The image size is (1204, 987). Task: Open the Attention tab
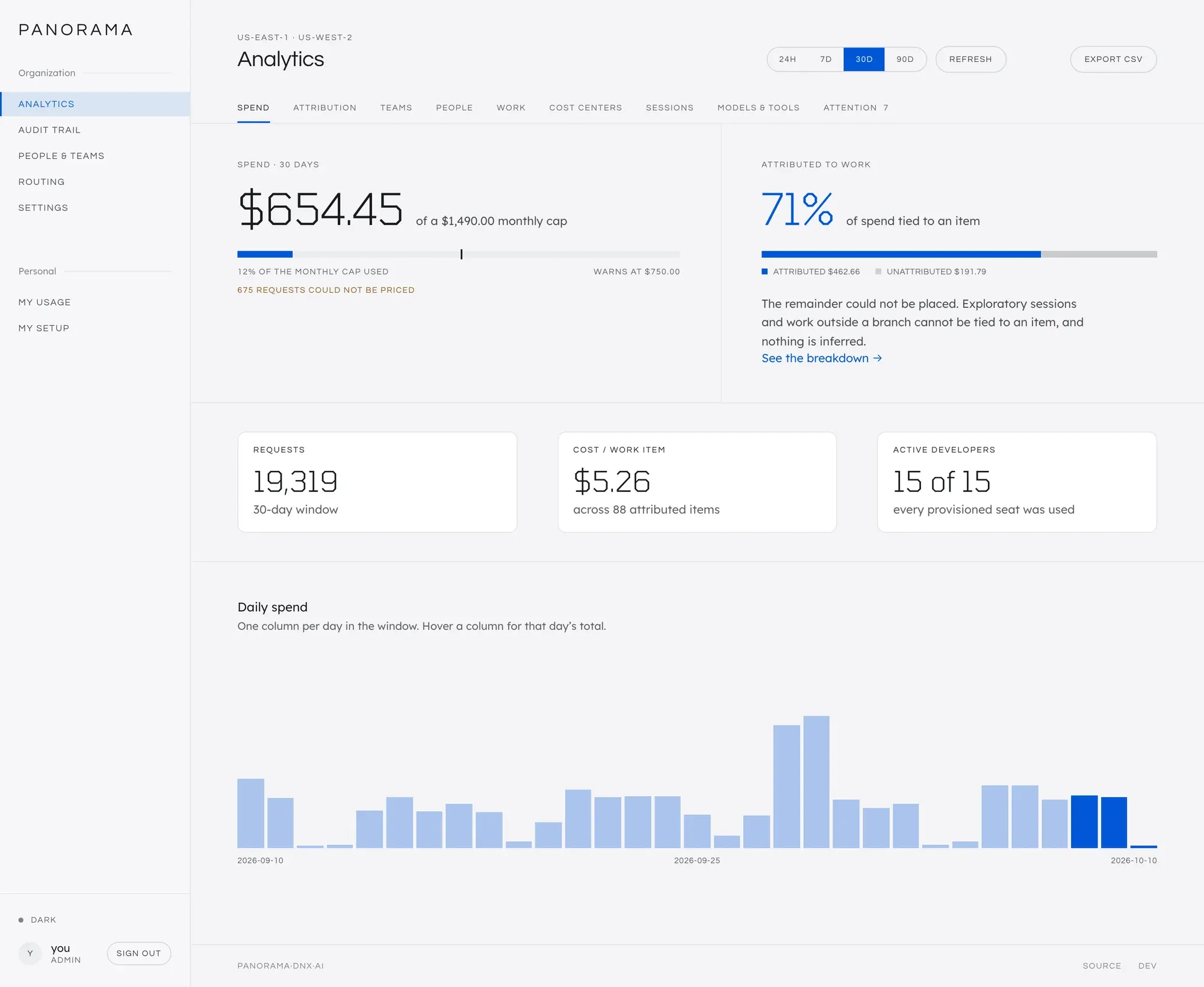pyautogui.click(x=855, y=108)
